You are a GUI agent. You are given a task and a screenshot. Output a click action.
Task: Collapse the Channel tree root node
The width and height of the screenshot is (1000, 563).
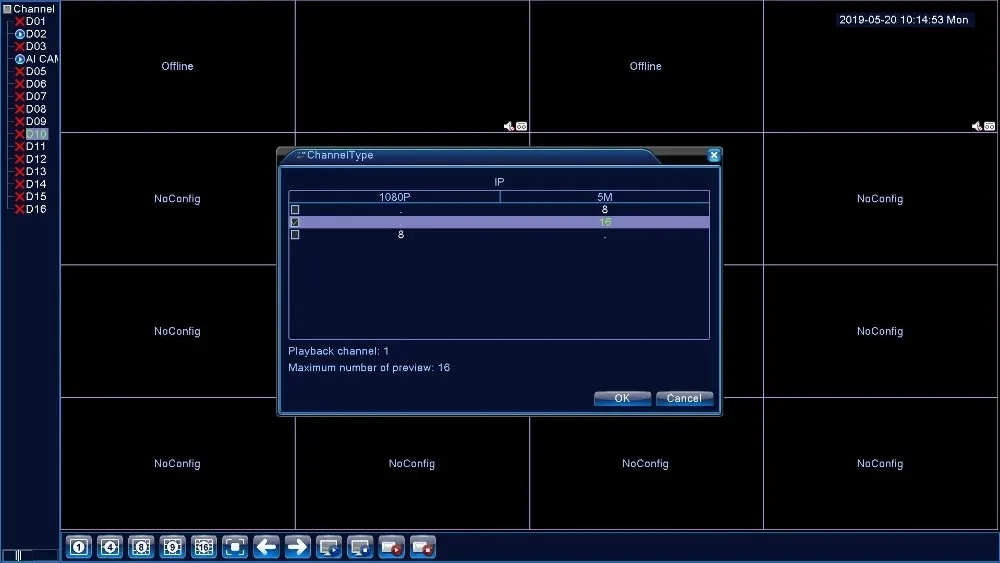[6, 9]
